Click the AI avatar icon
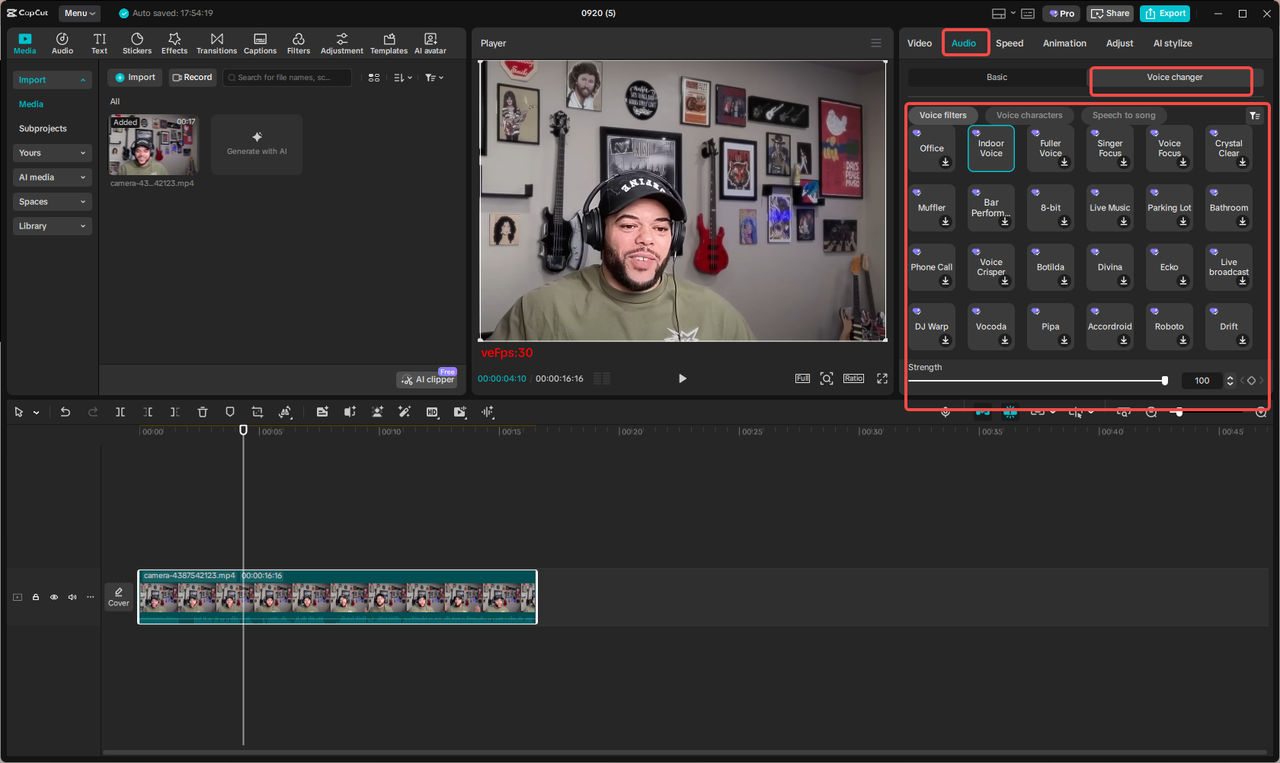 click(430, 42)
